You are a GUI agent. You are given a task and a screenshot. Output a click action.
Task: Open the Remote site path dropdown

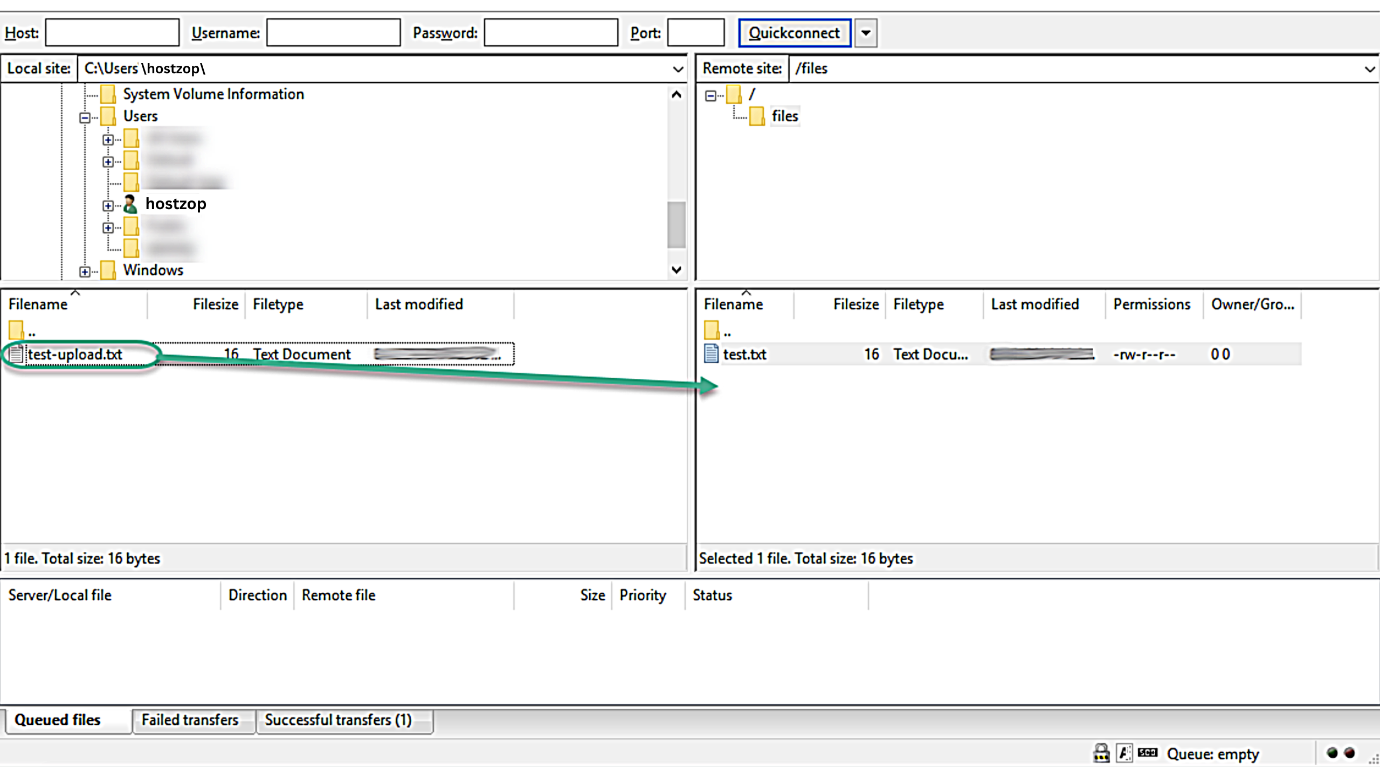[1370, 68]
